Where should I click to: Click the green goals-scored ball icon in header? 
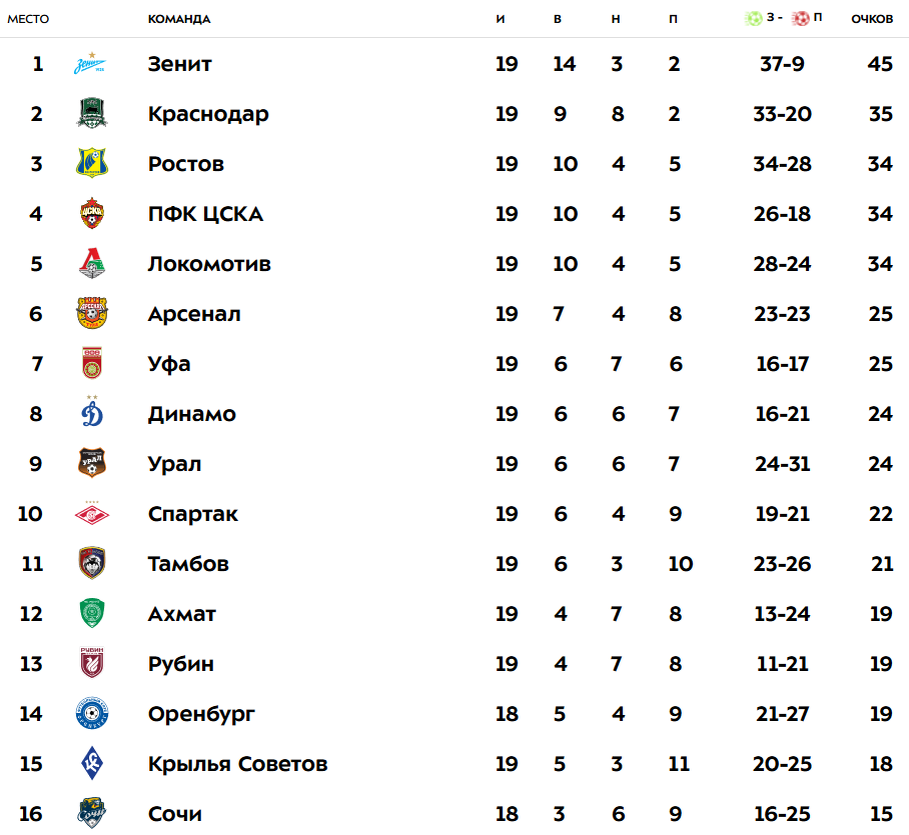coord(754,18)
